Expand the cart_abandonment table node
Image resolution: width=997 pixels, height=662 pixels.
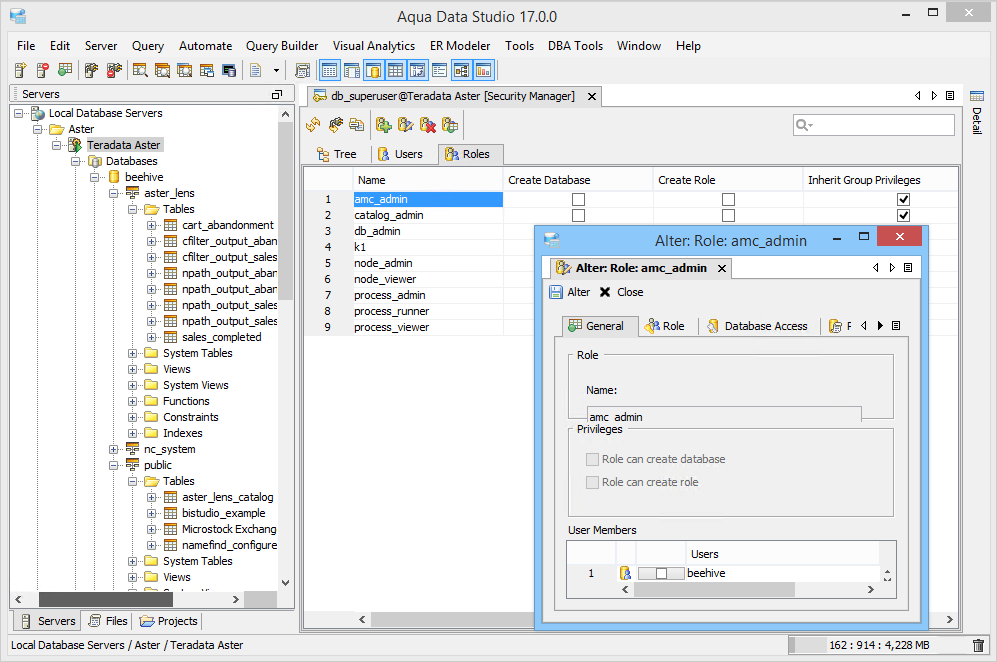[151, 225]
